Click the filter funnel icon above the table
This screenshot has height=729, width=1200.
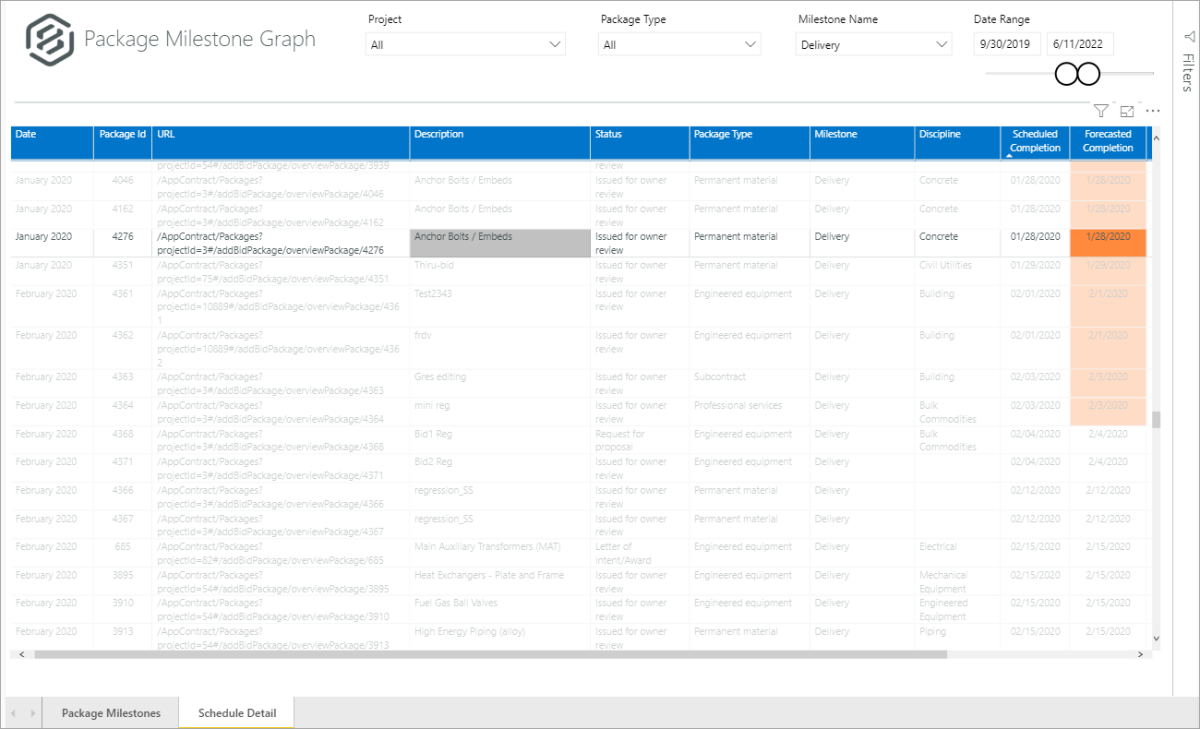1100,111
